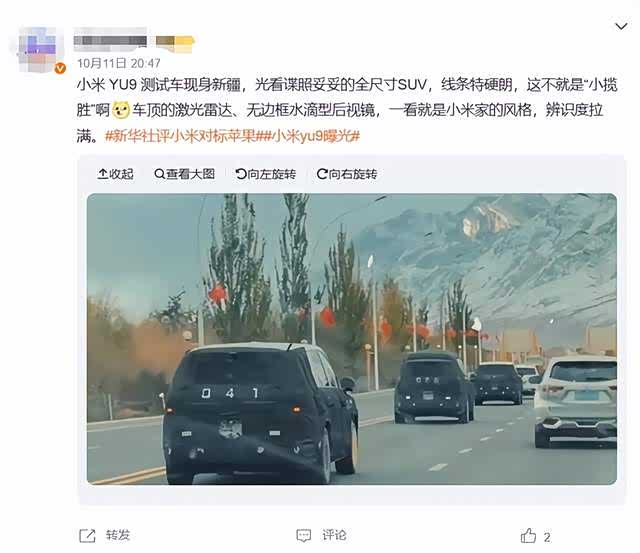Open hashtag #新华社评小米对标苹果#
This screenshot has height=553, width=640.
click(x=185, y=136)
